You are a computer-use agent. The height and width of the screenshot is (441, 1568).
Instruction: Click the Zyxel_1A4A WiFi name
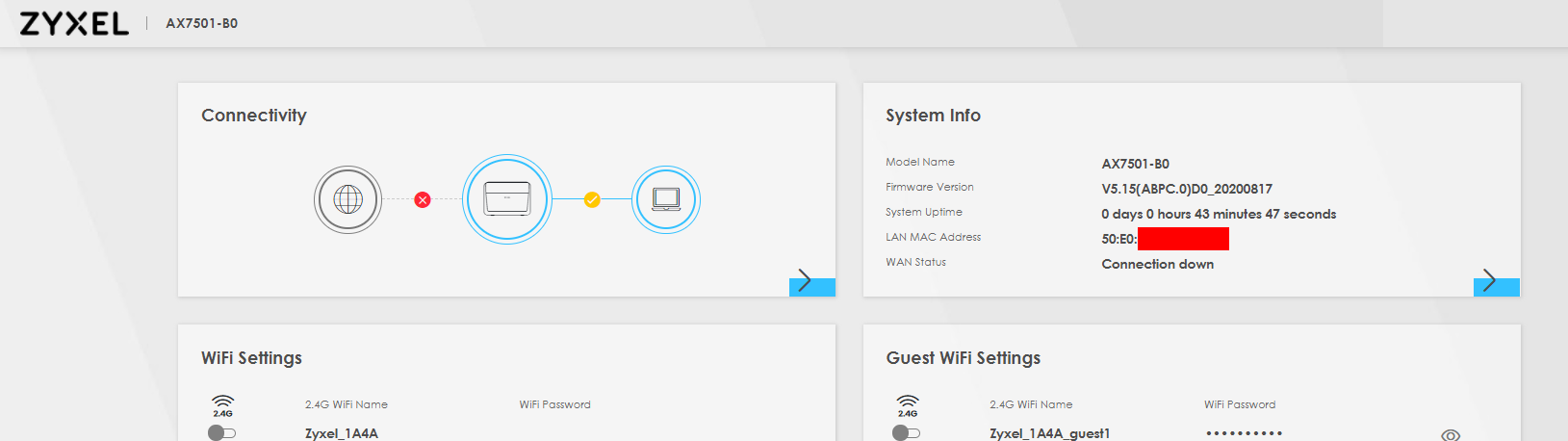point(342,433)
